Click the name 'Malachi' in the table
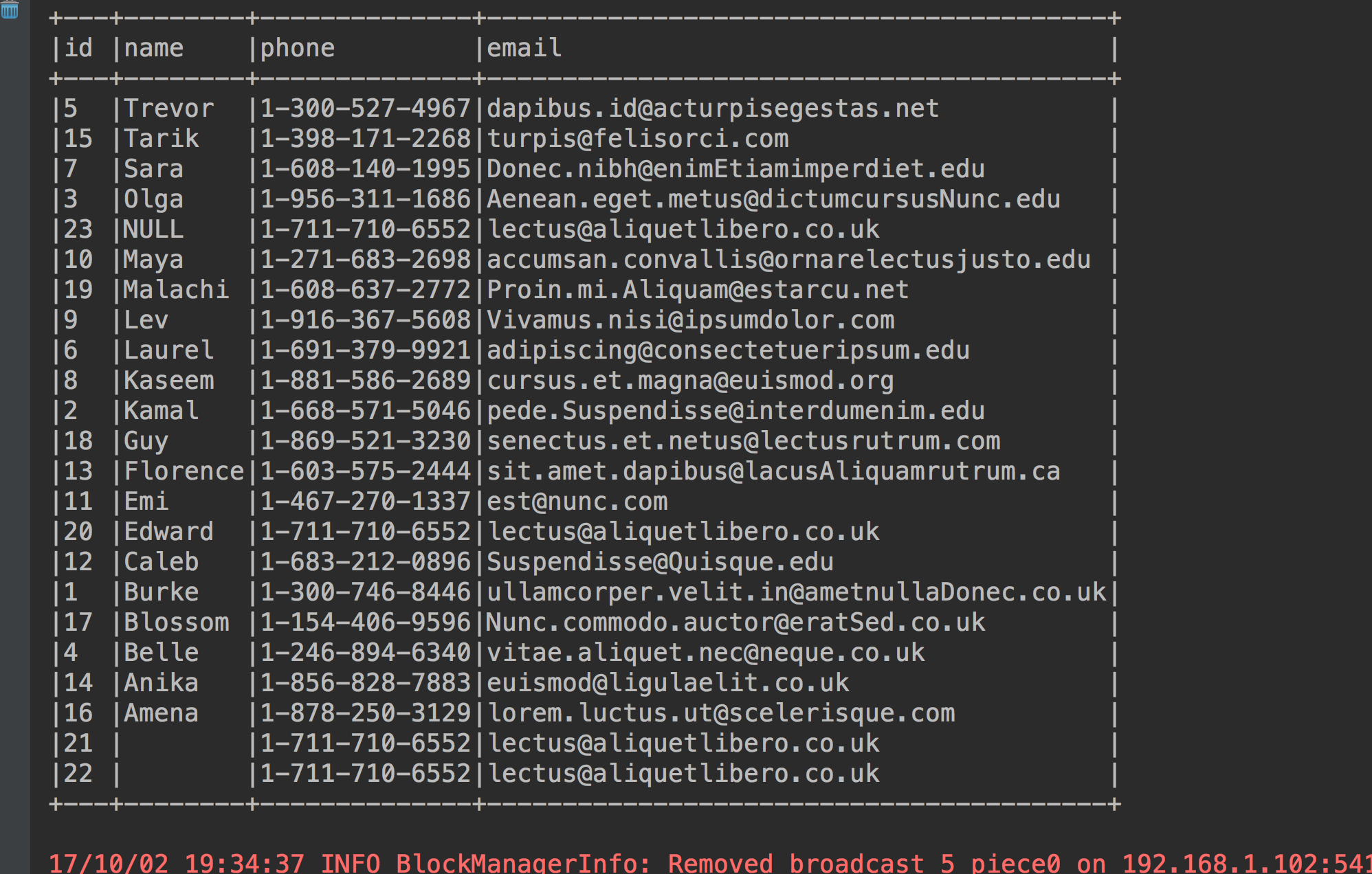The width and height of the screenshot is (1372, 874). click(176, 290)
